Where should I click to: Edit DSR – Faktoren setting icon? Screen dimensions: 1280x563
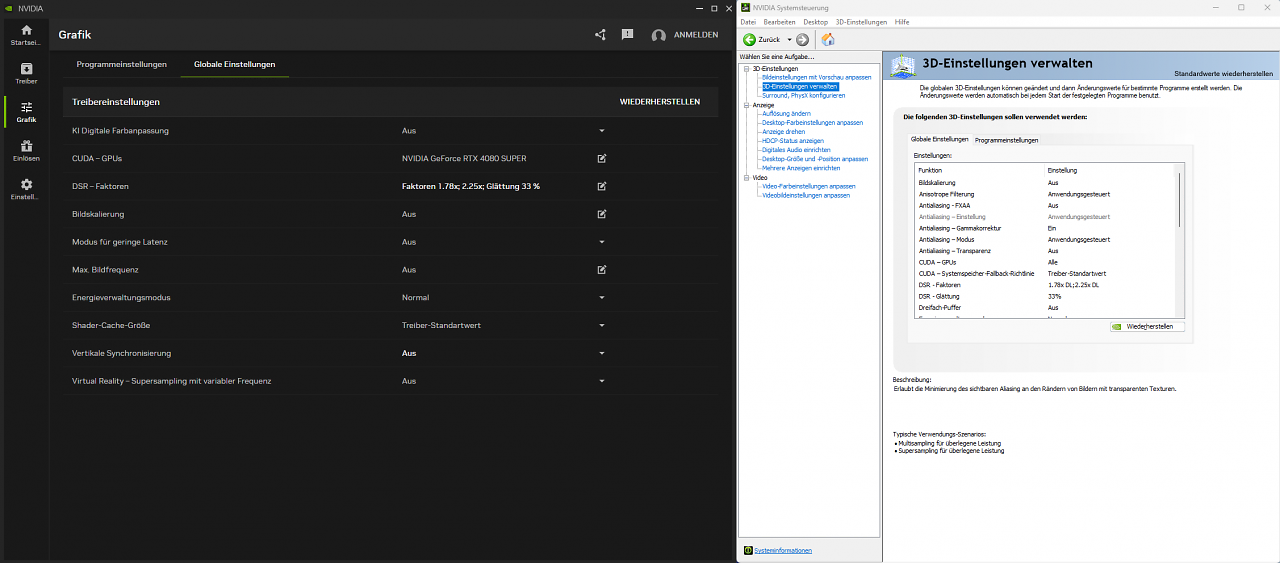pos(602,186)
